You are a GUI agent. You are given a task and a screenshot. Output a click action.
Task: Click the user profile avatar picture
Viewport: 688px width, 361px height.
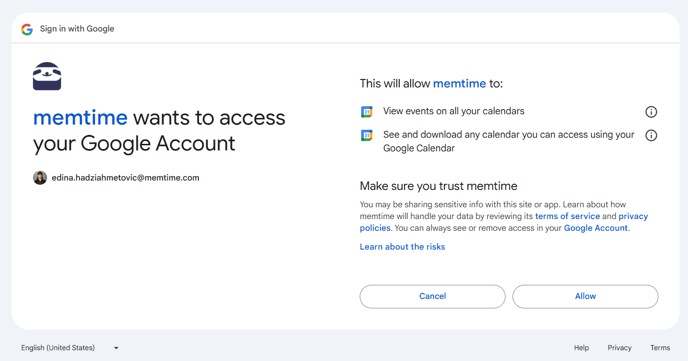click(40, 178)
